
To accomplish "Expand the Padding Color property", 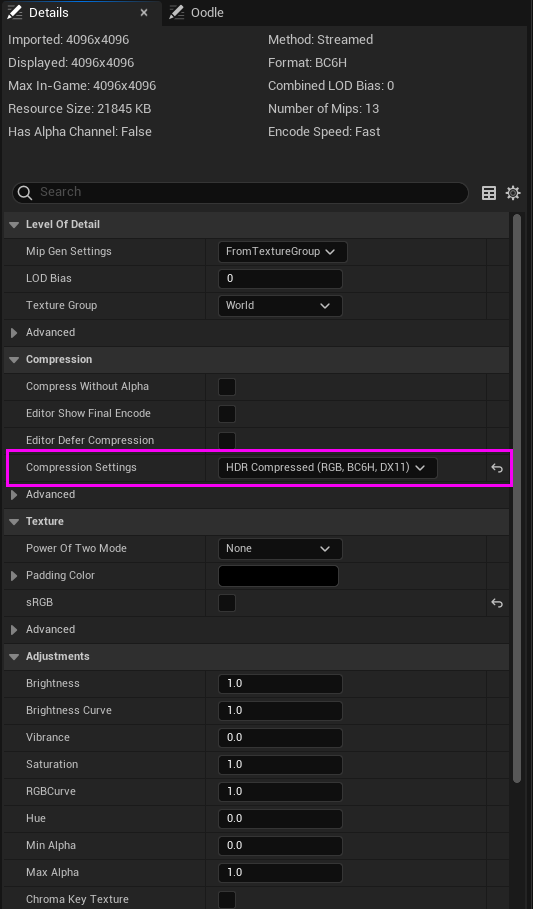I will click(14, 576).
